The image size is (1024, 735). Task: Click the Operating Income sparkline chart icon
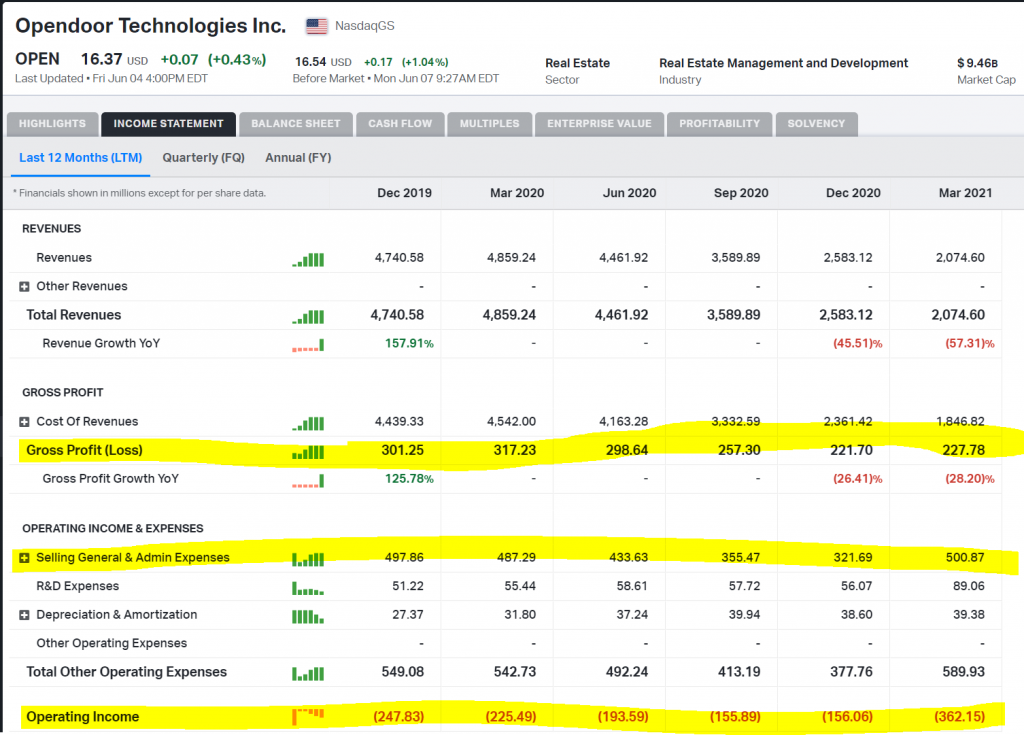point(308,717)
